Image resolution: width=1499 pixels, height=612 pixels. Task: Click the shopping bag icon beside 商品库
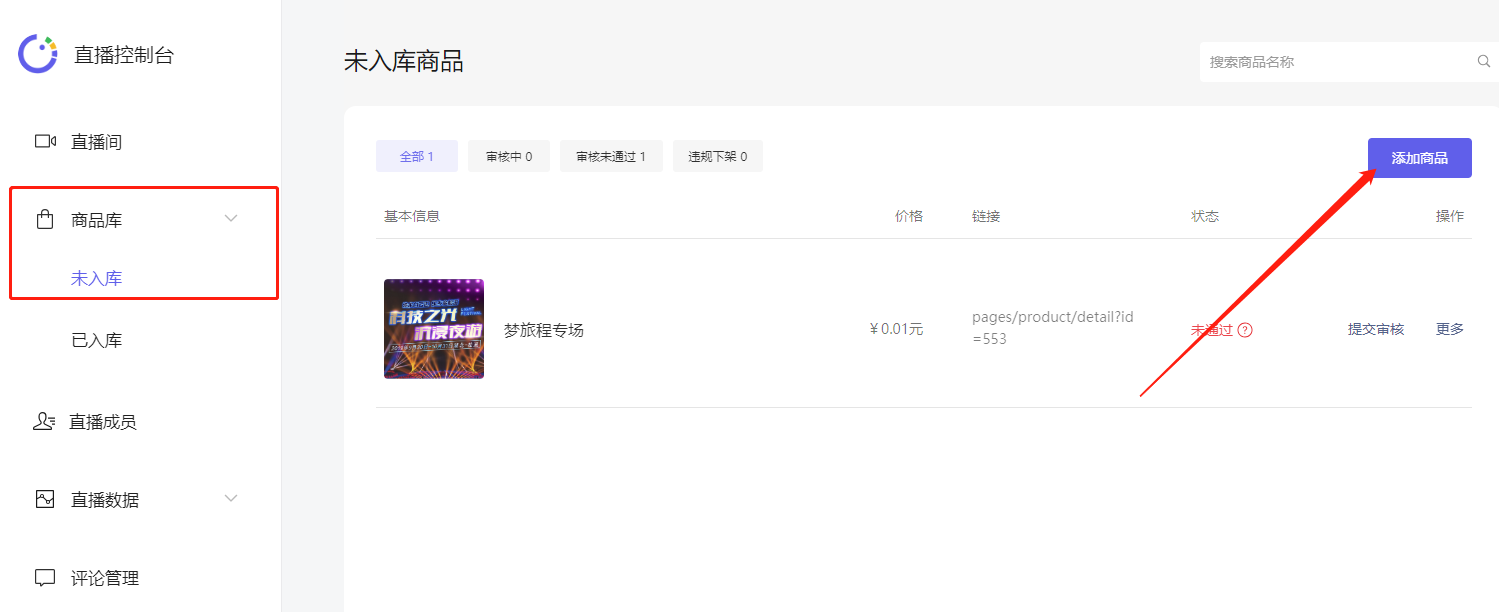pos(44,219)
